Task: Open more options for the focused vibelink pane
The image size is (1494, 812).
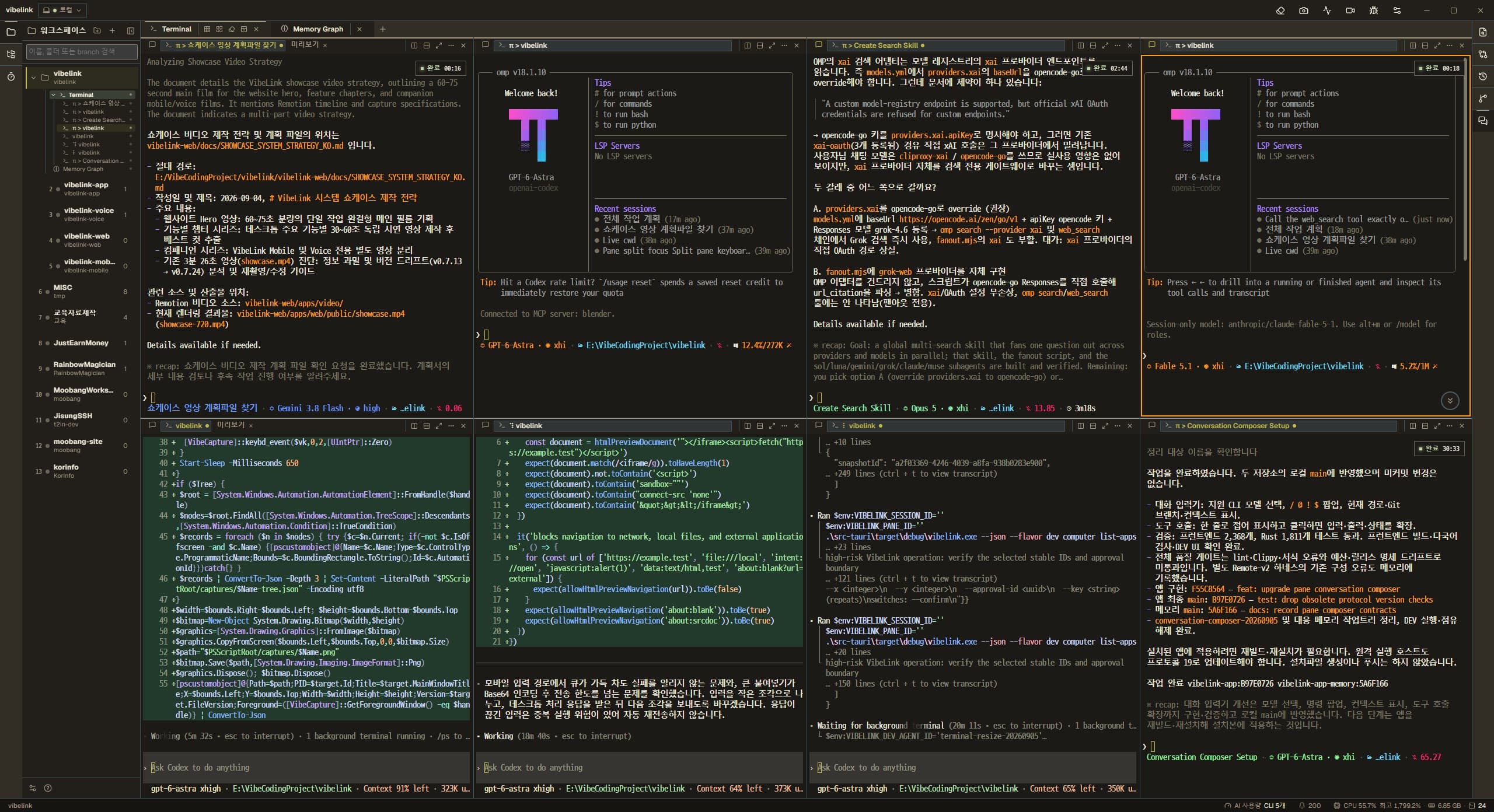Action: pos(1450,45)
